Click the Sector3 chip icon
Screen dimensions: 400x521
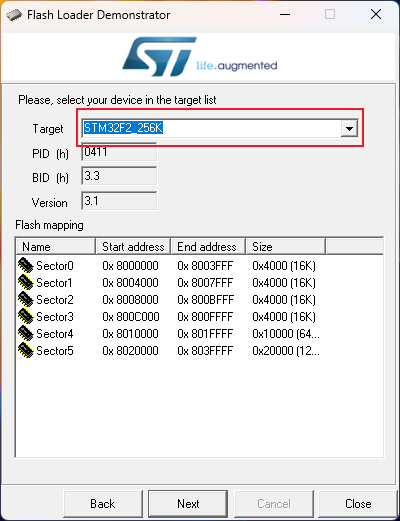coord(26,316)
